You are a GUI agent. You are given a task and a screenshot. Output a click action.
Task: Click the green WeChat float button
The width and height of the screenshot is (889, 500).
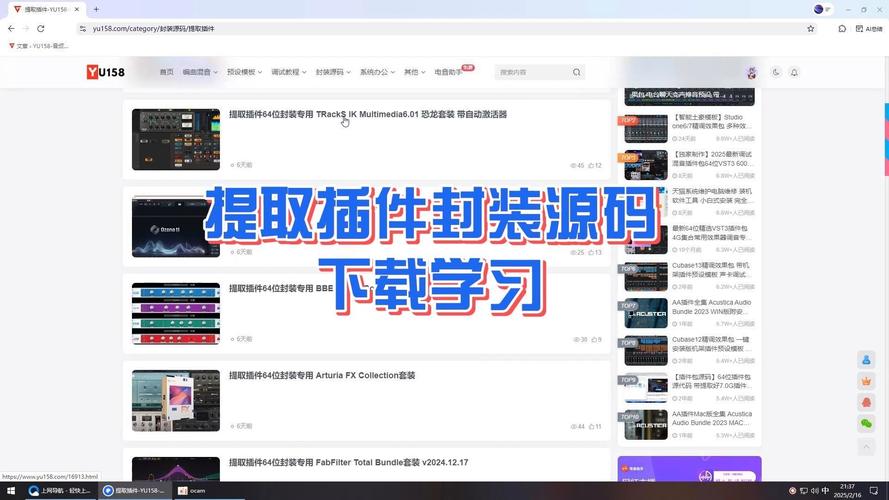[x=866, y=423]
